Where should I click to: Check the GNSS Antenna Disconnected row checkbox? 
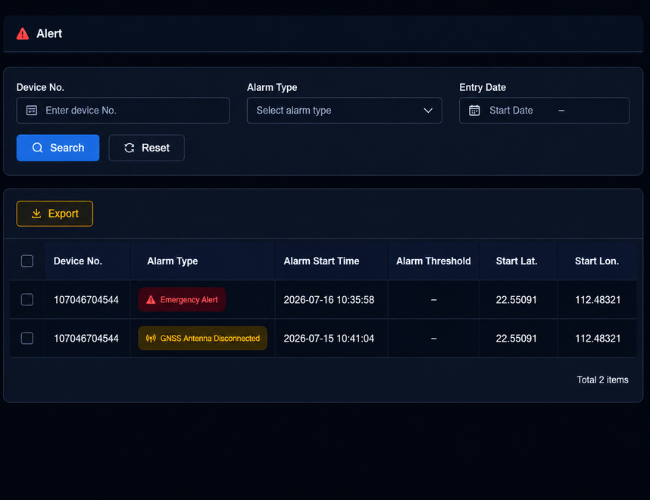pos(27,338)
